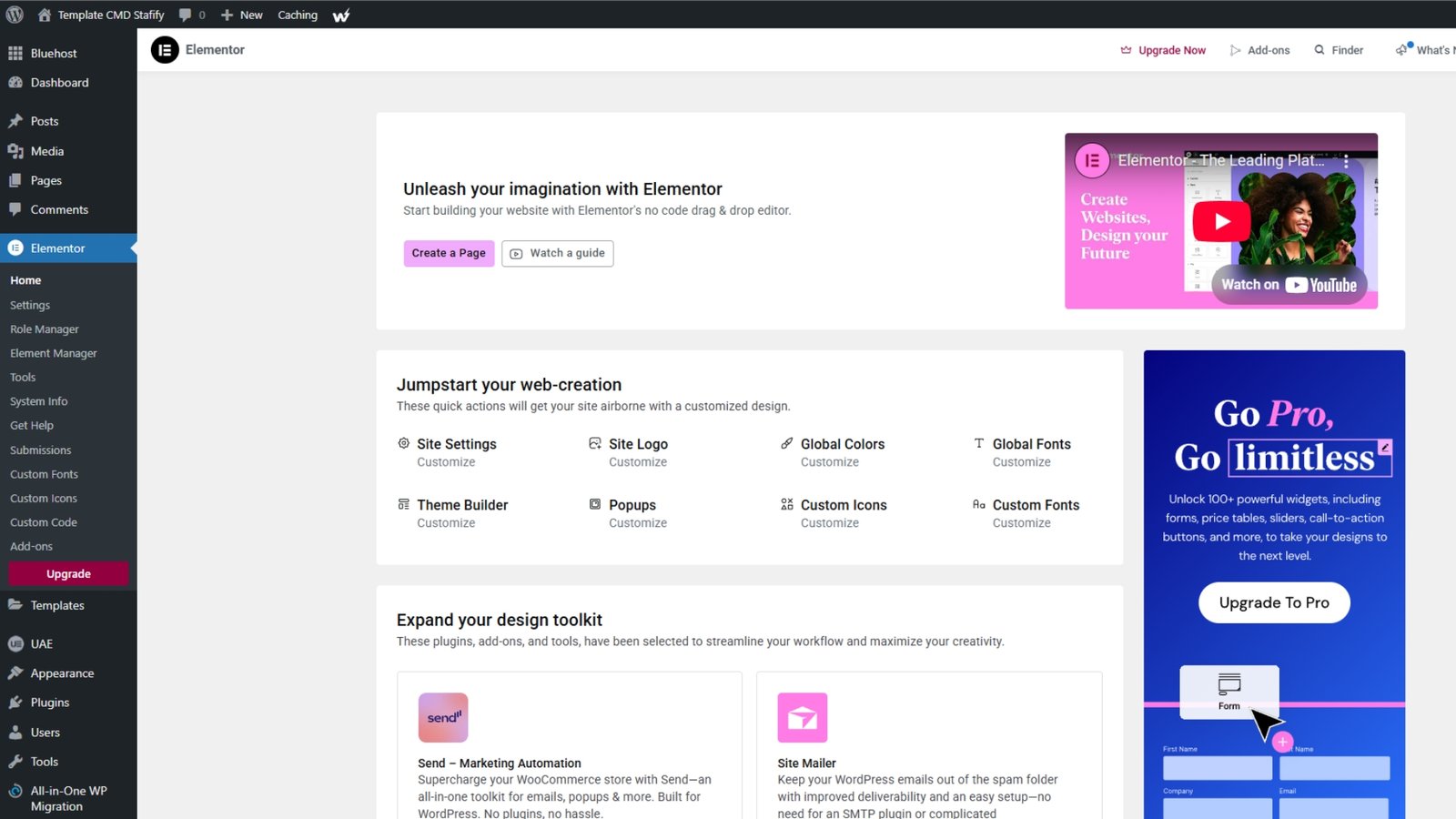Select Role Manager in Elementor submenu
1456x819 pixels.
tap(45, 329)
